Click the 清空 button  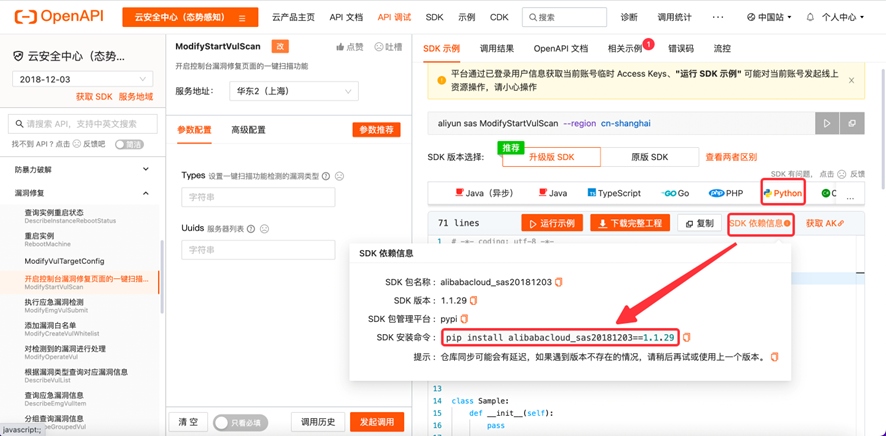coord(188,422)
